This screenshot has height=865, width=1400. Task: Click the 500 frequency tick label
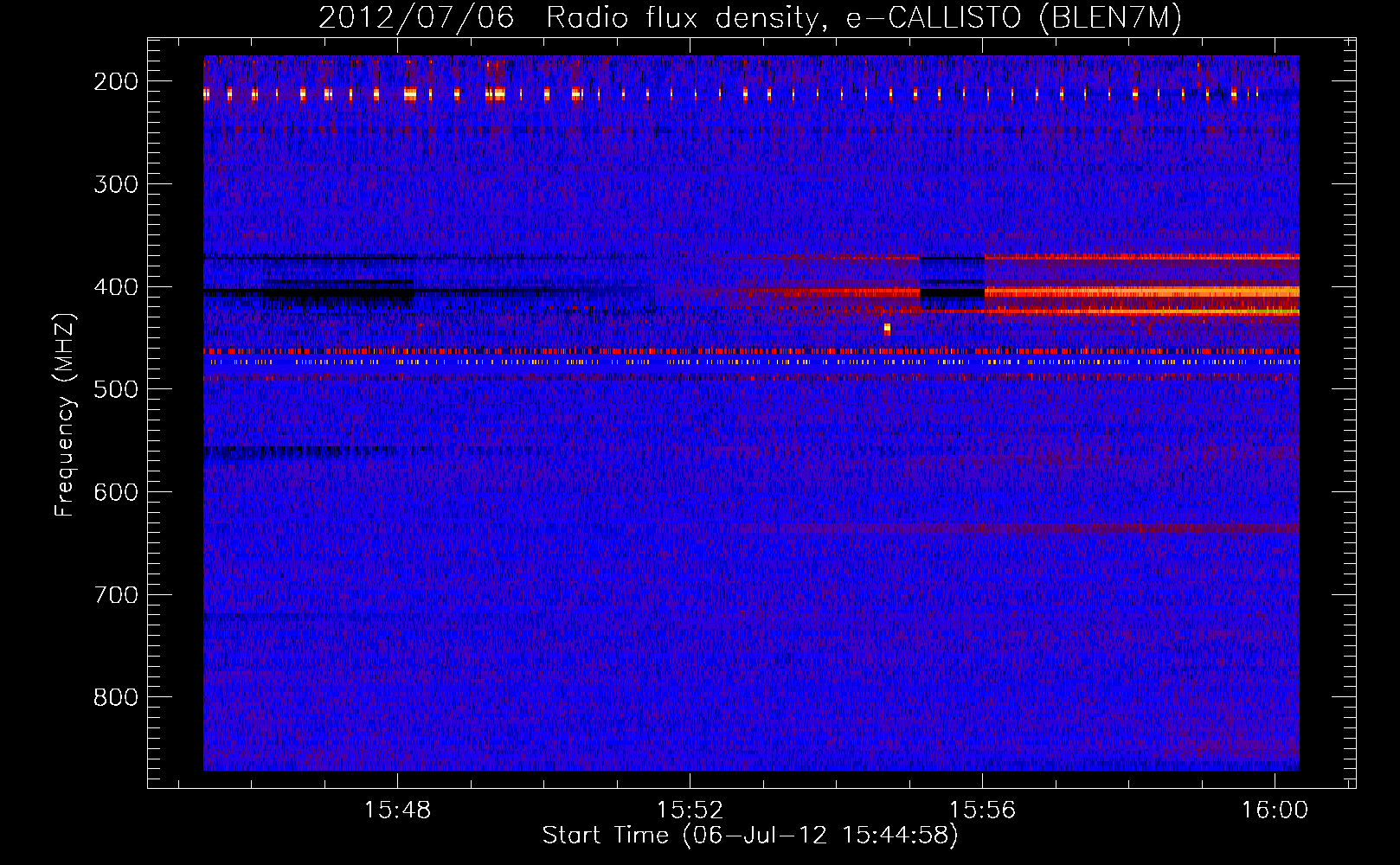116,389
